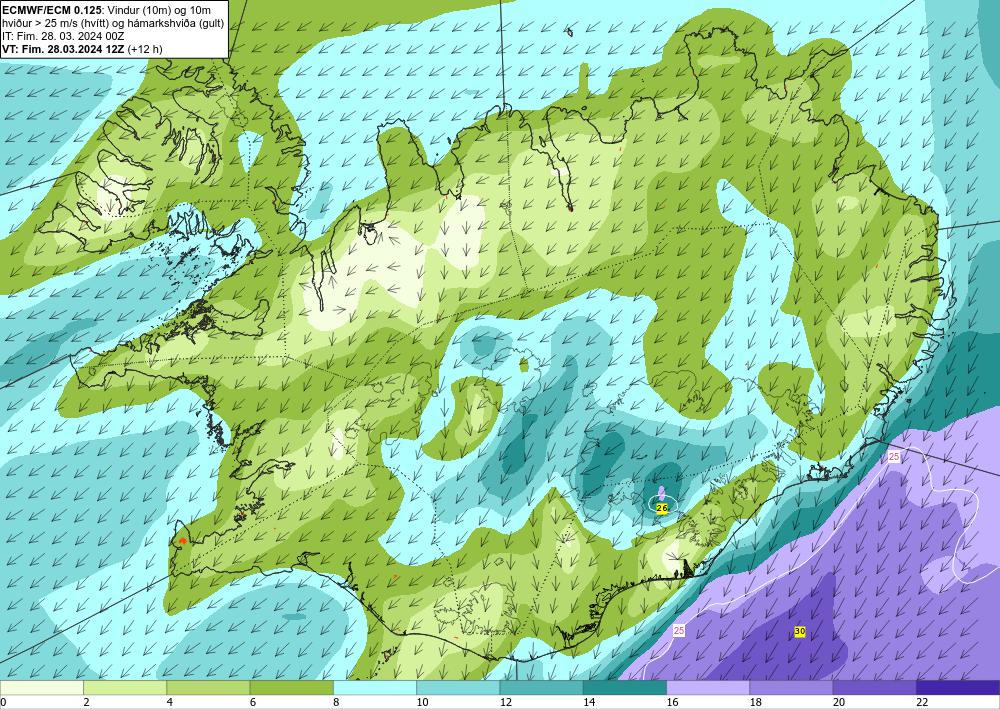Click the 'VT: Fim. 28.03.2024 12Z' valid time

[64, 49]
